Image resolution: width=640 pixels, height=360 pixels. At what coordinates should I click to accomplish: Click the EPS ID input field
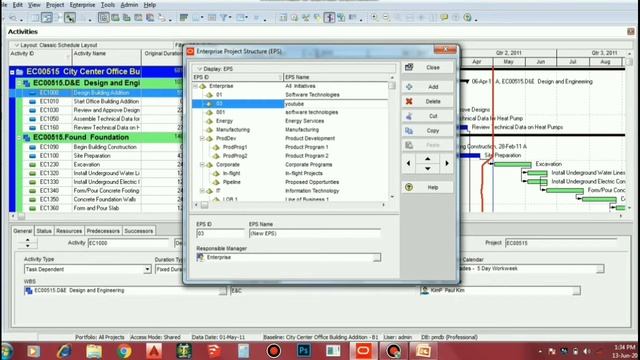tap(220, 233)
